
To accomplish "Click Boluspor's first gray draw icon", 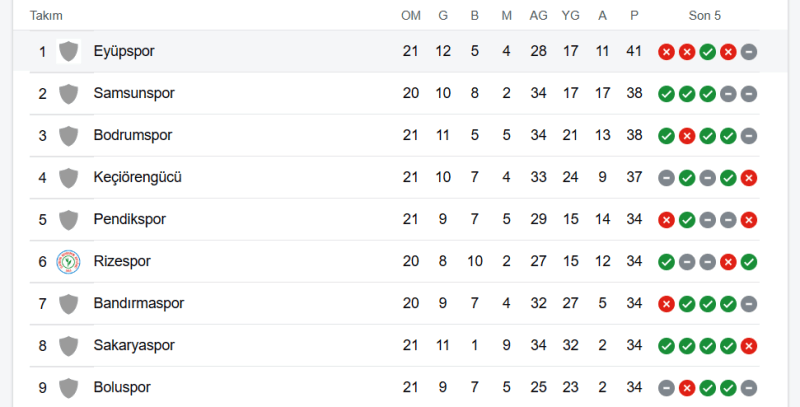I will (666, 387).
